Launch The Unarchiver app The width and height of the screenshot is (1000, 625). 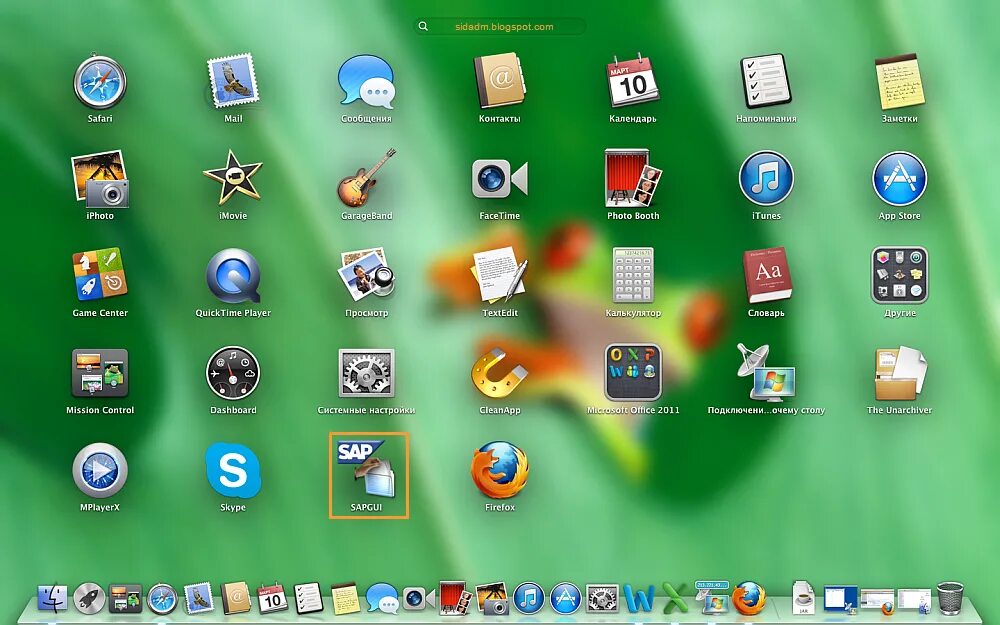899,374
